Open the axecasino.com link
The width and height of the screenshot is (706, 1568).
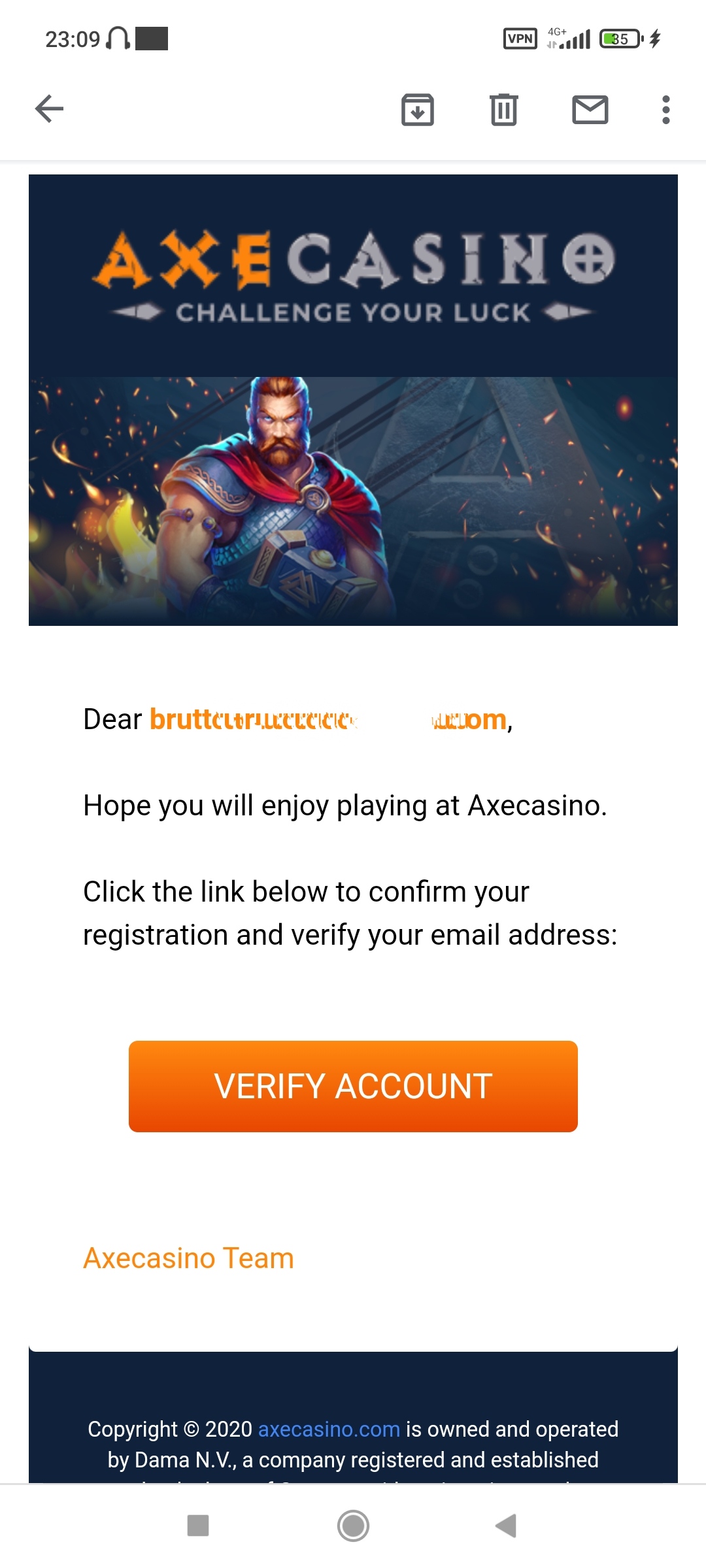click(x=329, y=1429)
